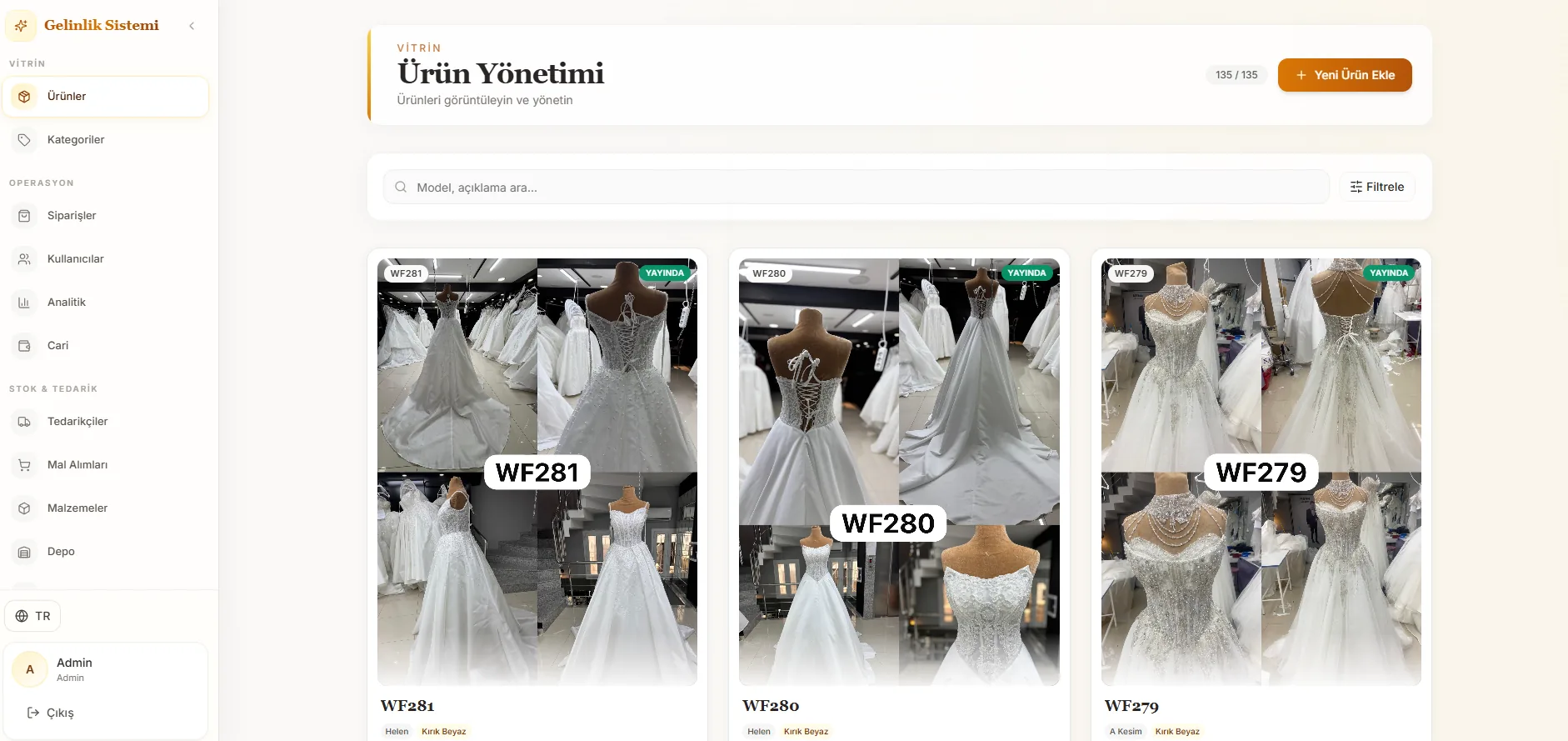Image resolution: width=1568 pixels, height=741 pixels.
Task: Go to the Malzemeler menu item
Action: point(105,508)
